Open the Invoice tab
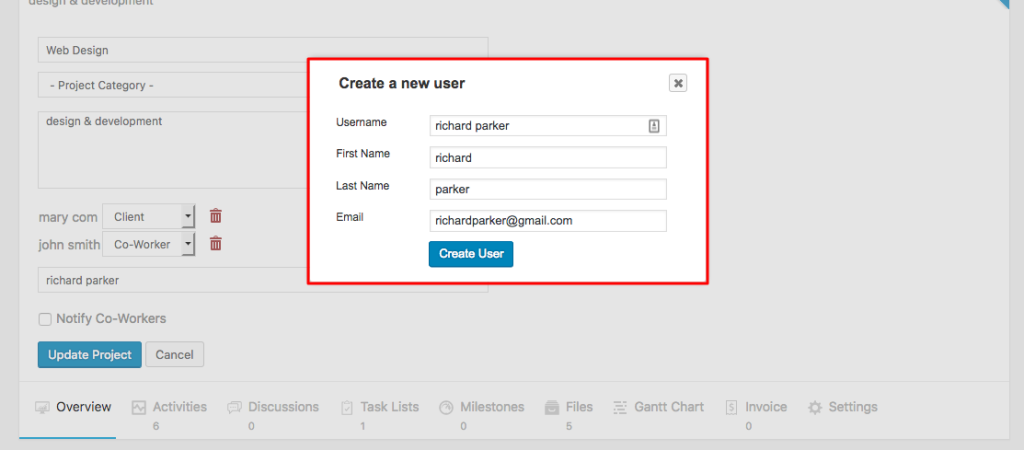 [756, 408]
